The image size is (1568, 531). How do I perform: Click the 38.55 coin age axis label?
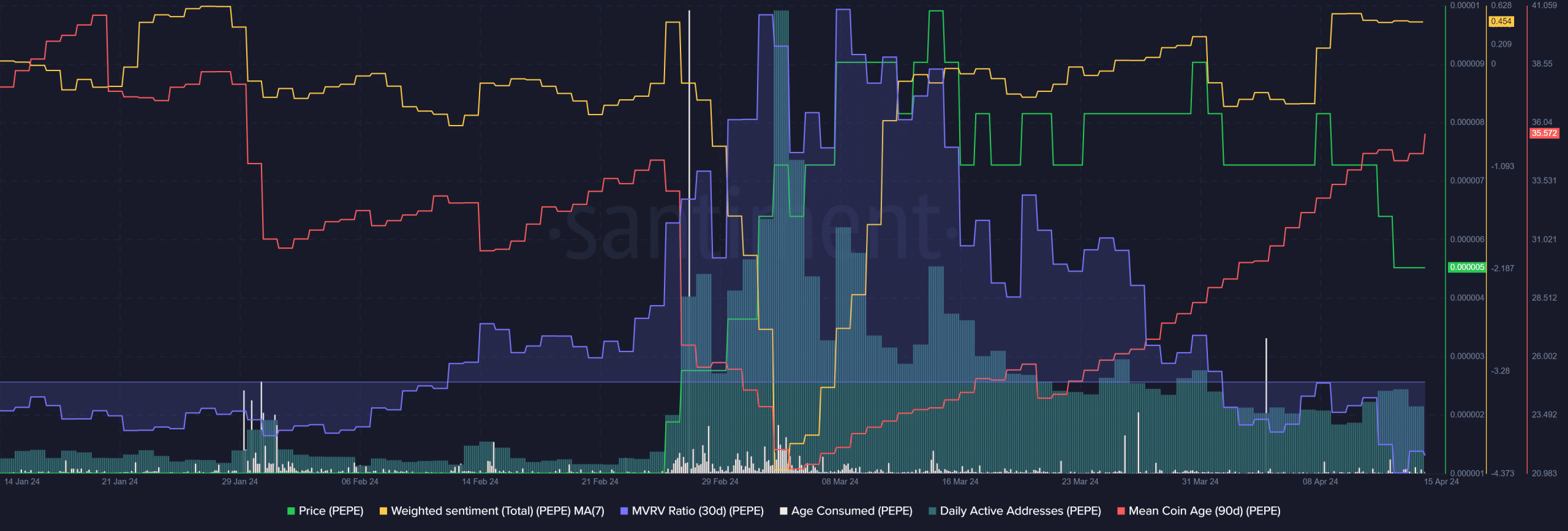pos(1542,64)
